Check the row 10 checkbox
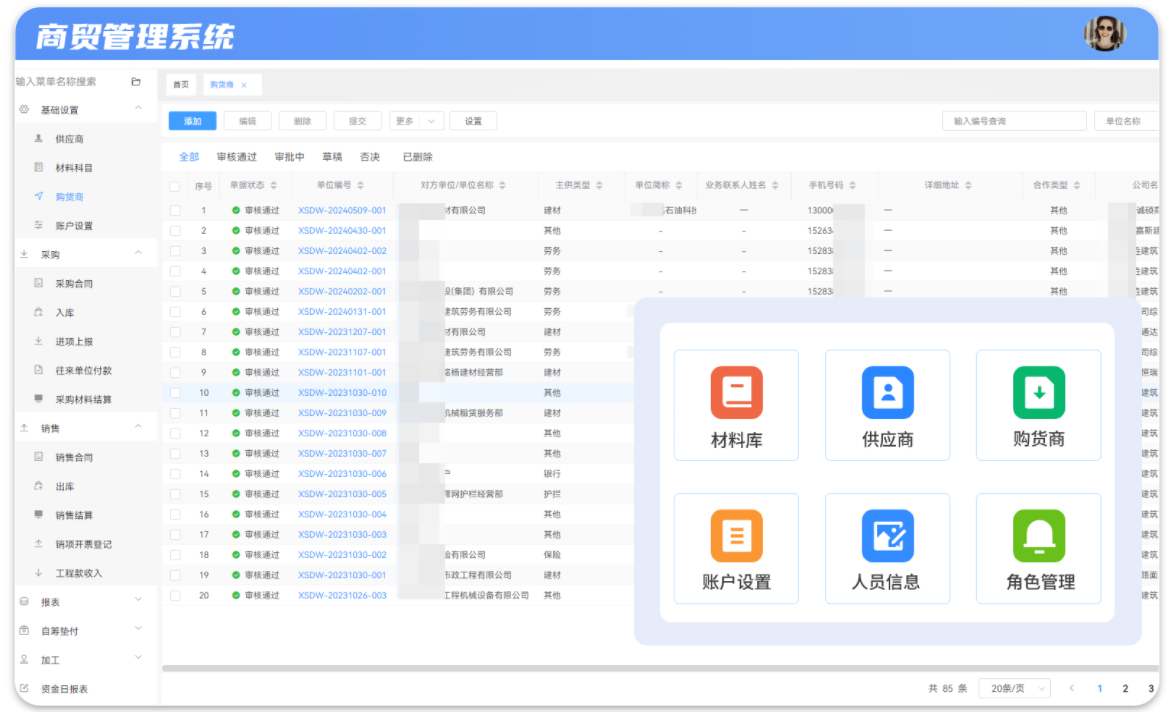Image resolution: width=1170 pixels, height=712 pixels. coord(175,393)
